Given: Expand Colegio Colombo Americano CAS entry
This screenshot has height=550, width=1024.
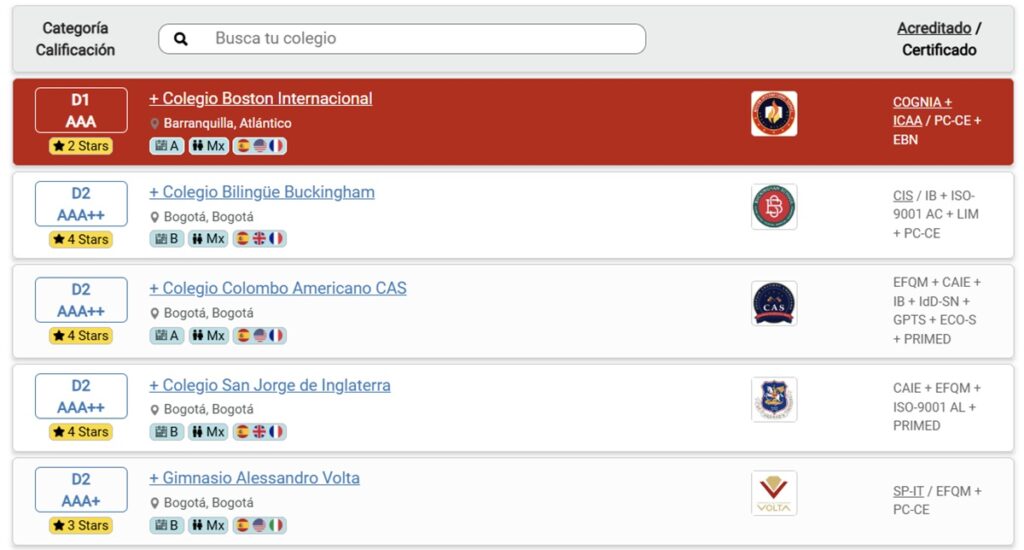Looking at the screenshot, I should 278,288.
